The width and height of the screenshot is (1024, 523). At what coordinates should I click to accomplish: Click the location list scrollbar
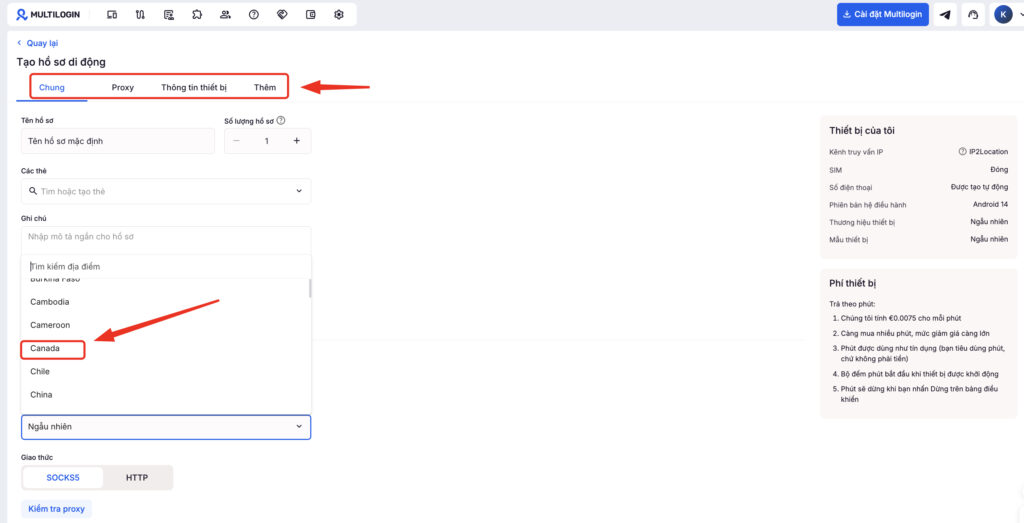310,289
